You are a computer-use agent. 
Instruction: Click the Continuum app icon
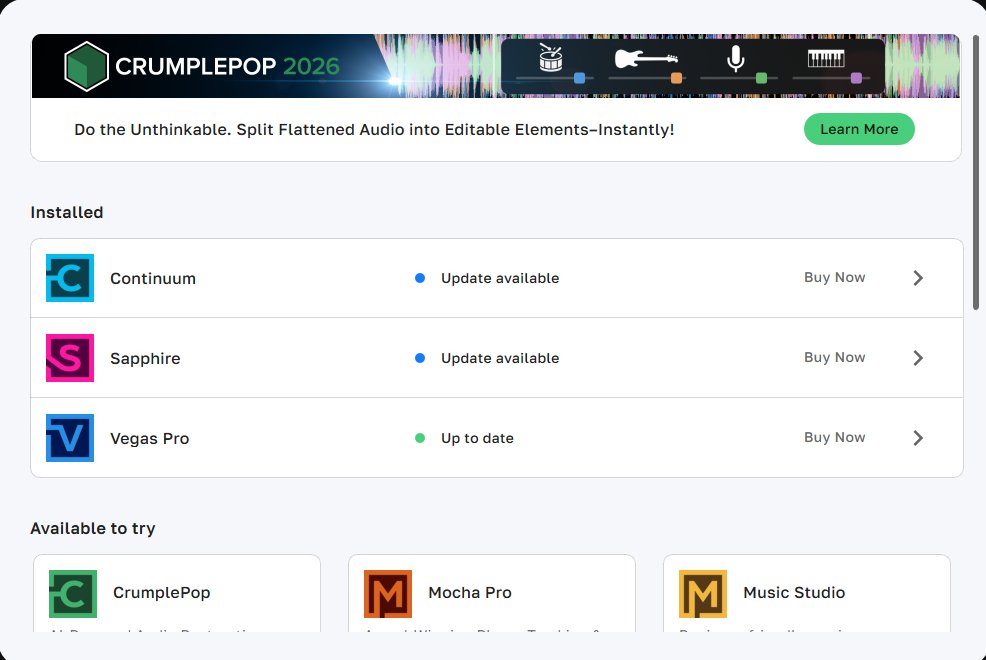coord(70,278)
